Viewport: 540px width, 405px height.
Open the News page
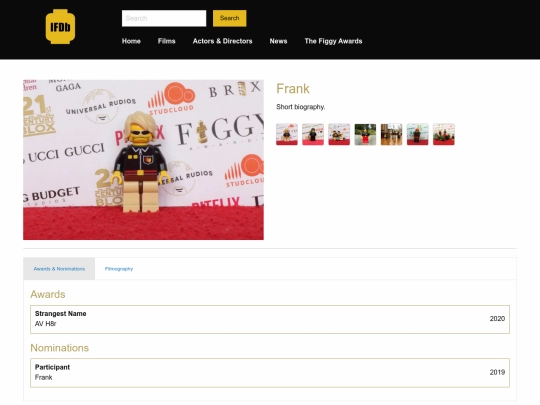pyautogui.click(x=278, y=41)
